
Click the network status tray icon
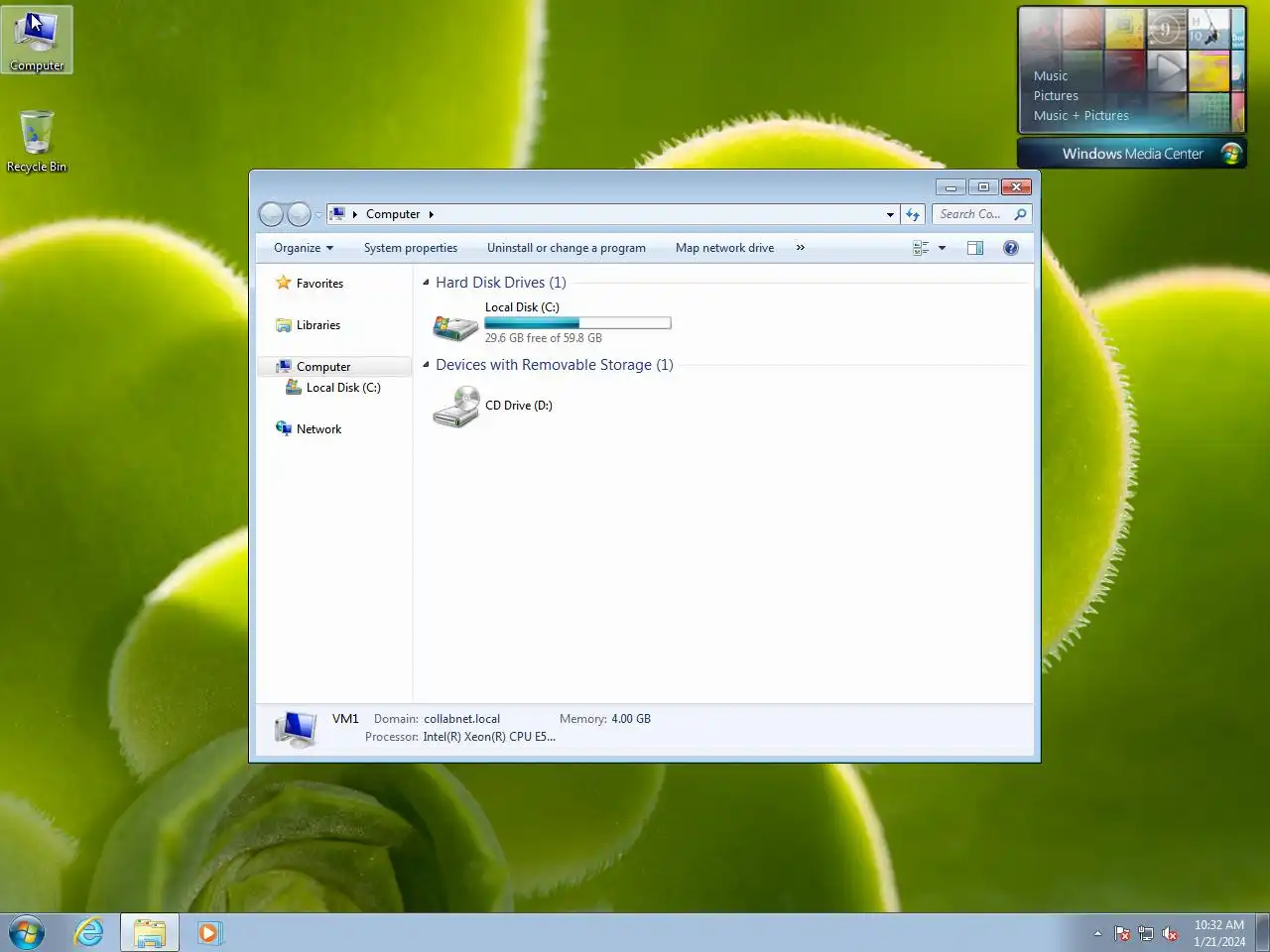(x=1146, y=934)
